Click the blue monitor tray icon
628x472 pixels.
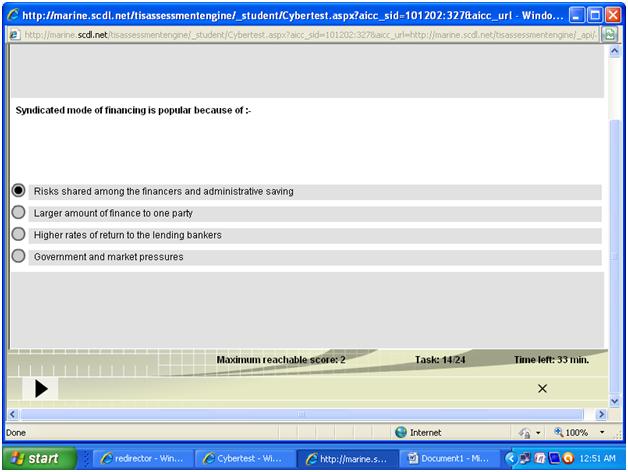(554, 458)
